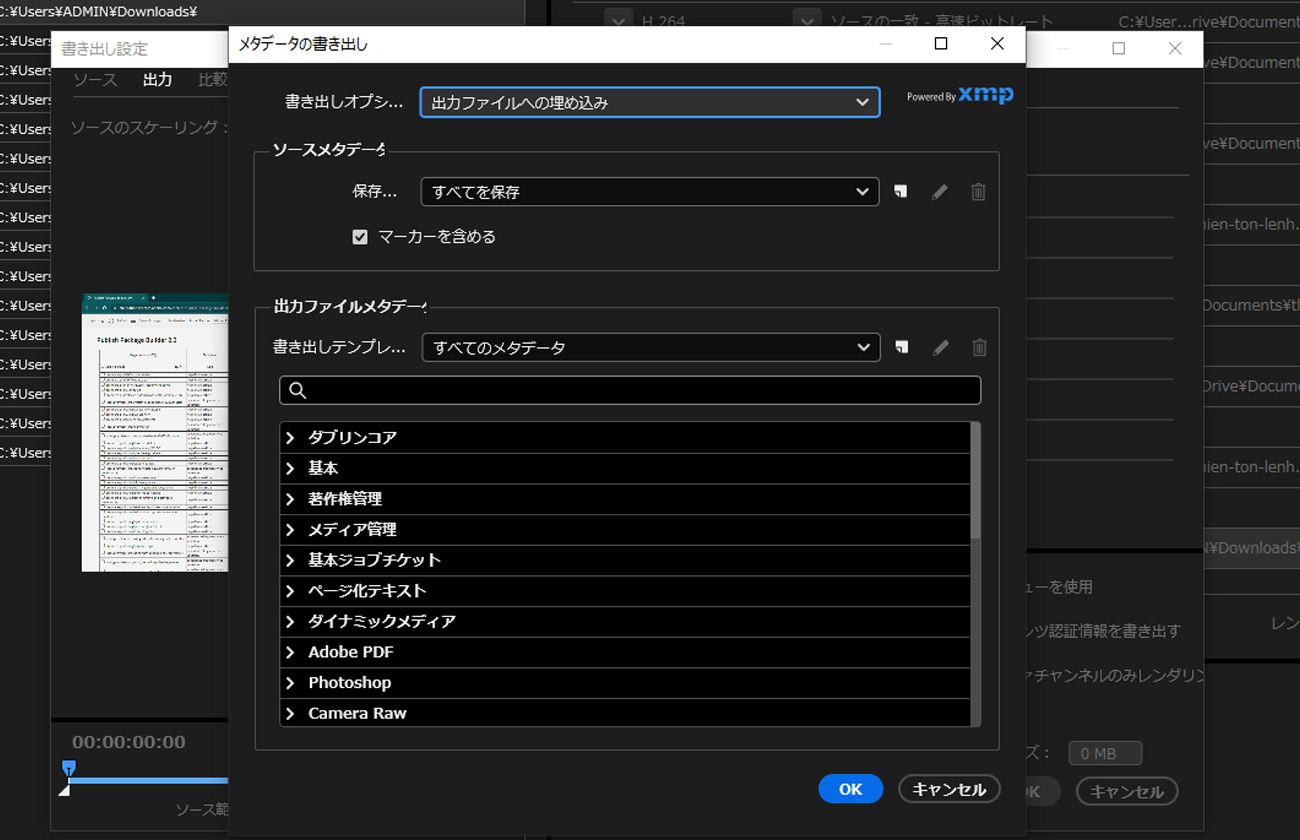Delete the current export metadata template
Viewport: 1300px width, 840px height.
click(x=978, y=347)
